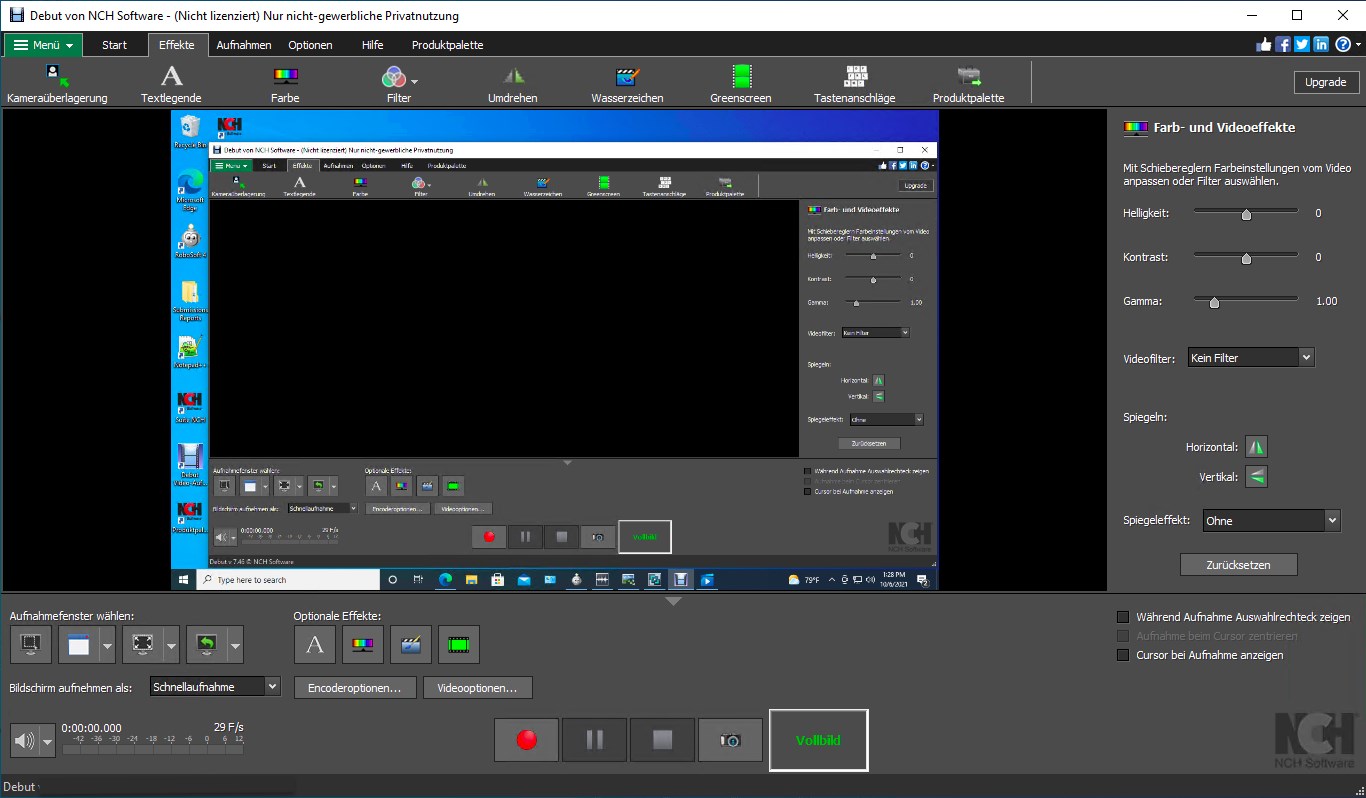Open the Menü dropdown
1366x798 pixels.
pos(44,45)
